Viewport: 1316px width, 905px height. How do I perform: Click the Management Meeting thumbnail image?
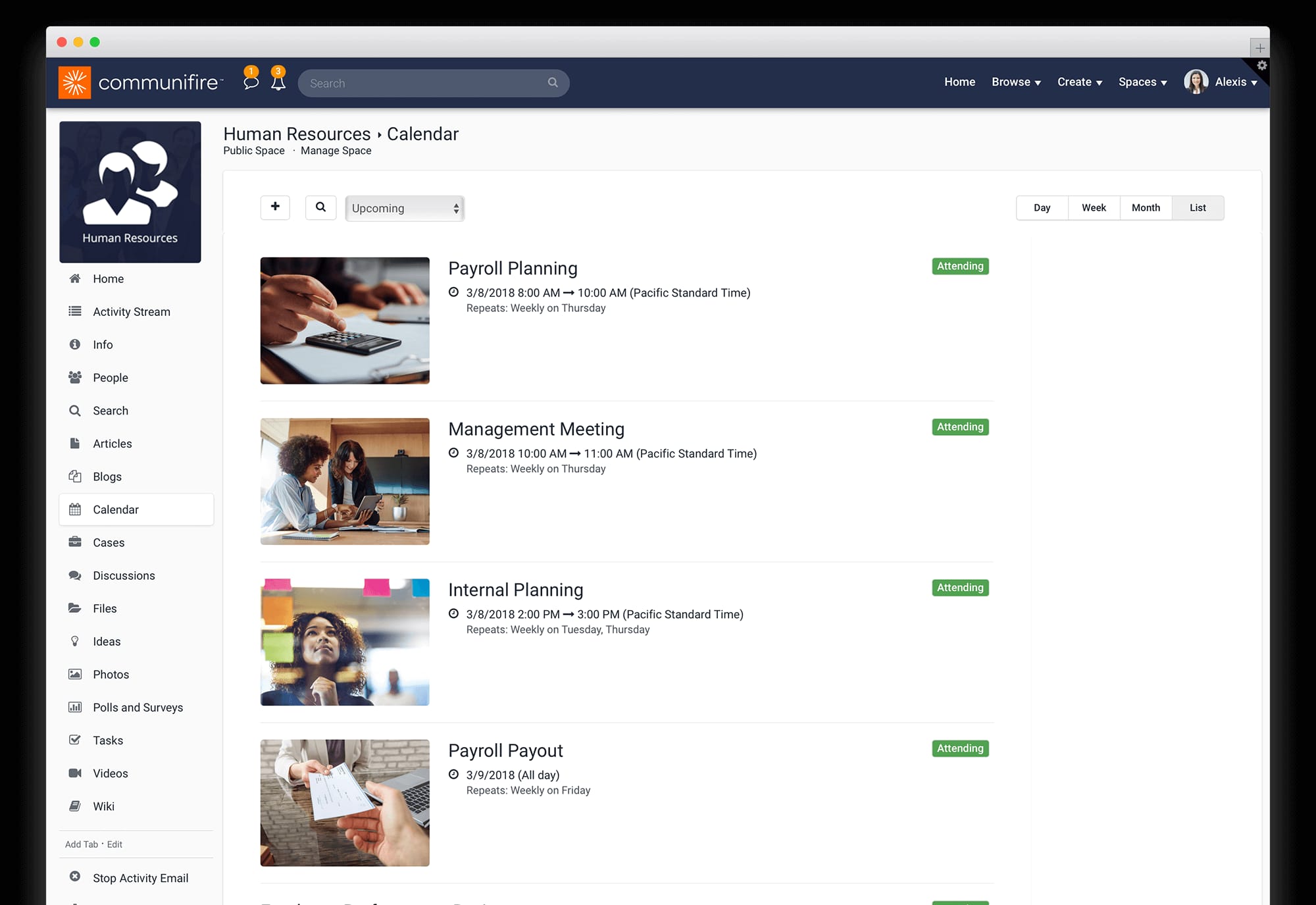point(345,481)
